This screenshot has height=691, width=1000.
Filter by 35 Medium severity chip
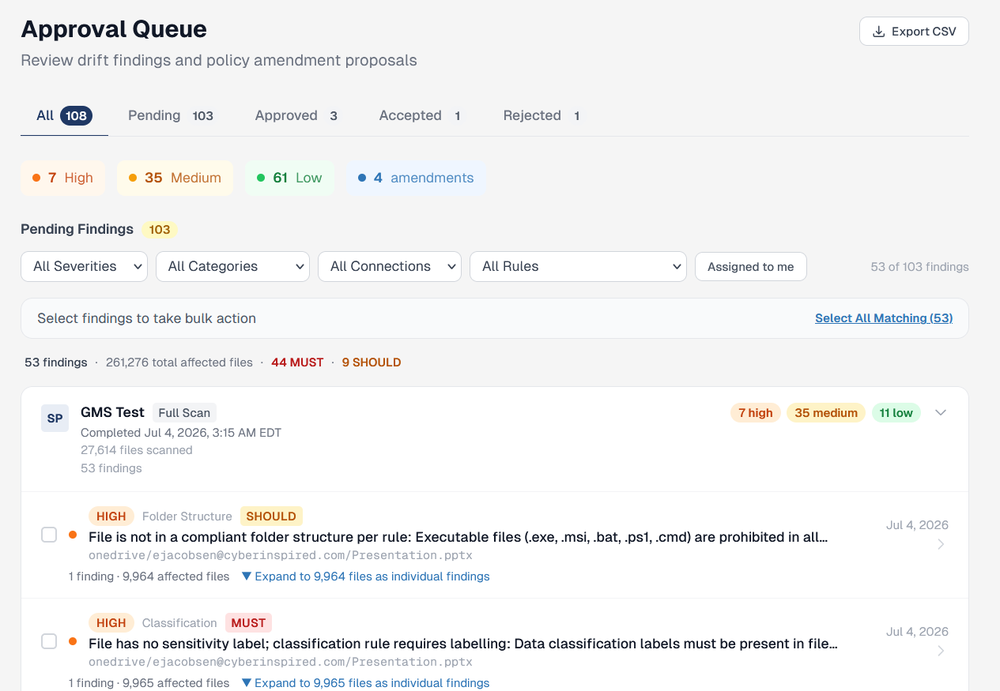(175, 177)
